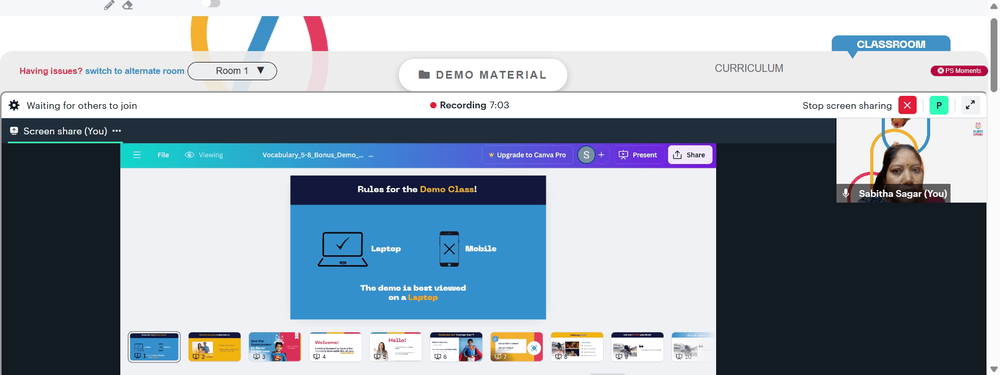Select slide thumbnail 6
This screenshot has width=1000, height=375.
point(456,347)
